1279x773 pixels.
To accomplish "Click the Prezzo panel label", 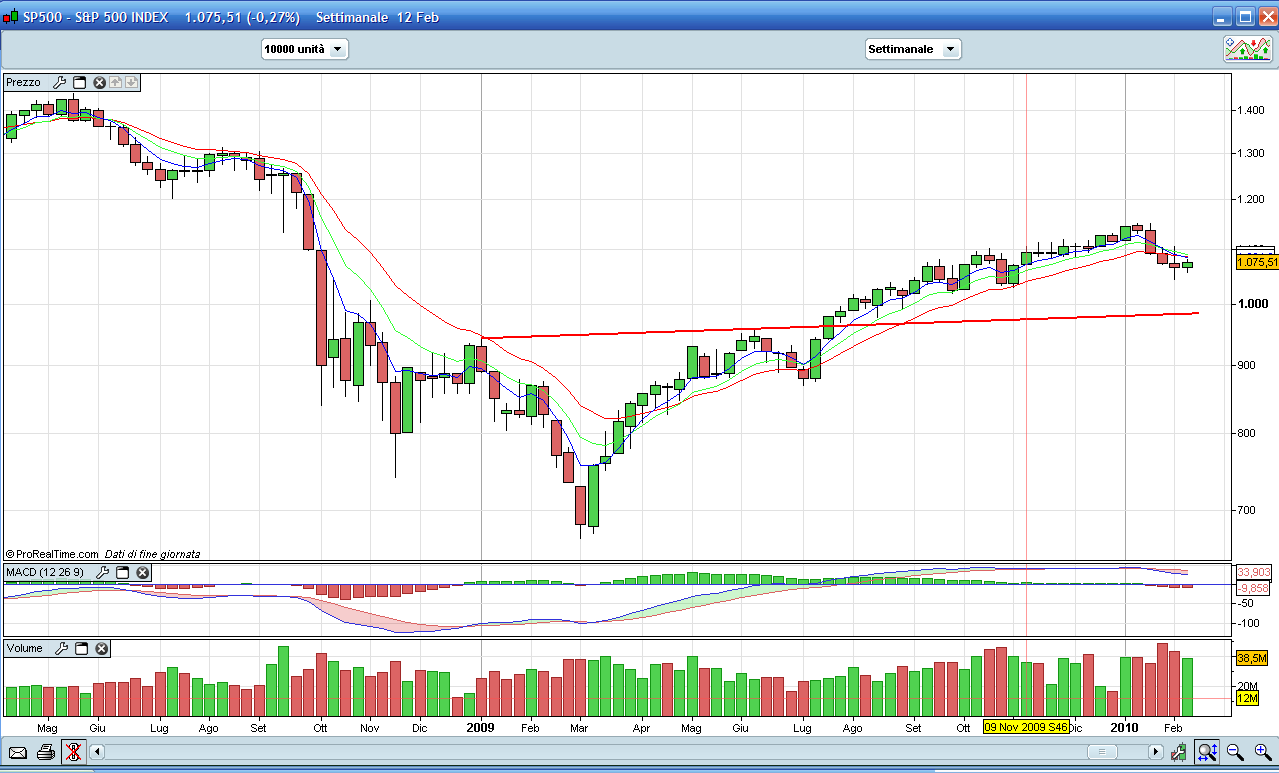I will 25,82.
